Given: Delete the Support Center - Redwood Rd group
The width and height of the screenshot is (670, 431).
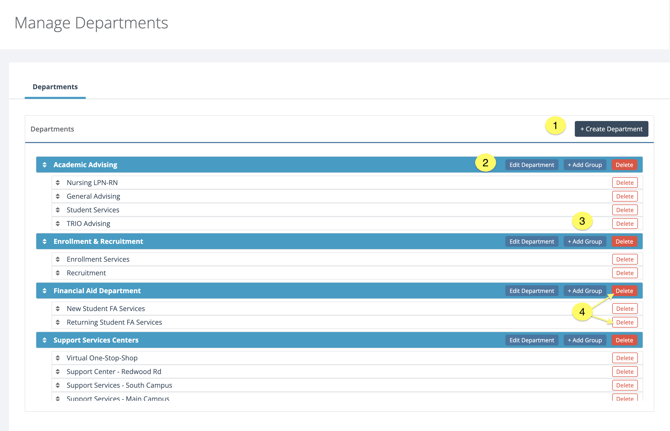Looking at the screenshot, I should click(x=625, y=372).
